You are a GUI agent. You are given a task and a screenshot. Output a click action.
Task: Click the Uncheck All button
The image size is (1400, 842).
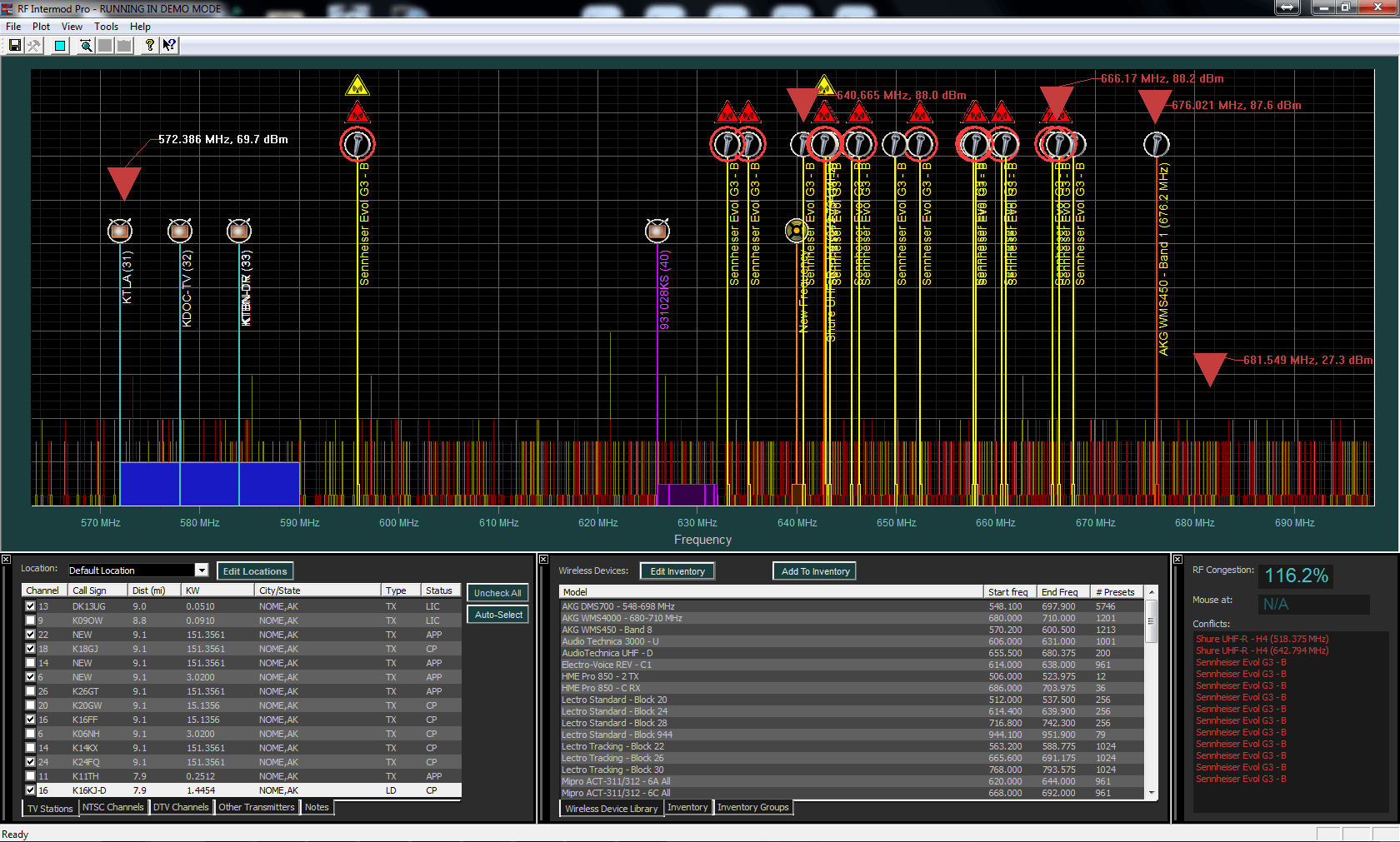(x=497, y=593)
